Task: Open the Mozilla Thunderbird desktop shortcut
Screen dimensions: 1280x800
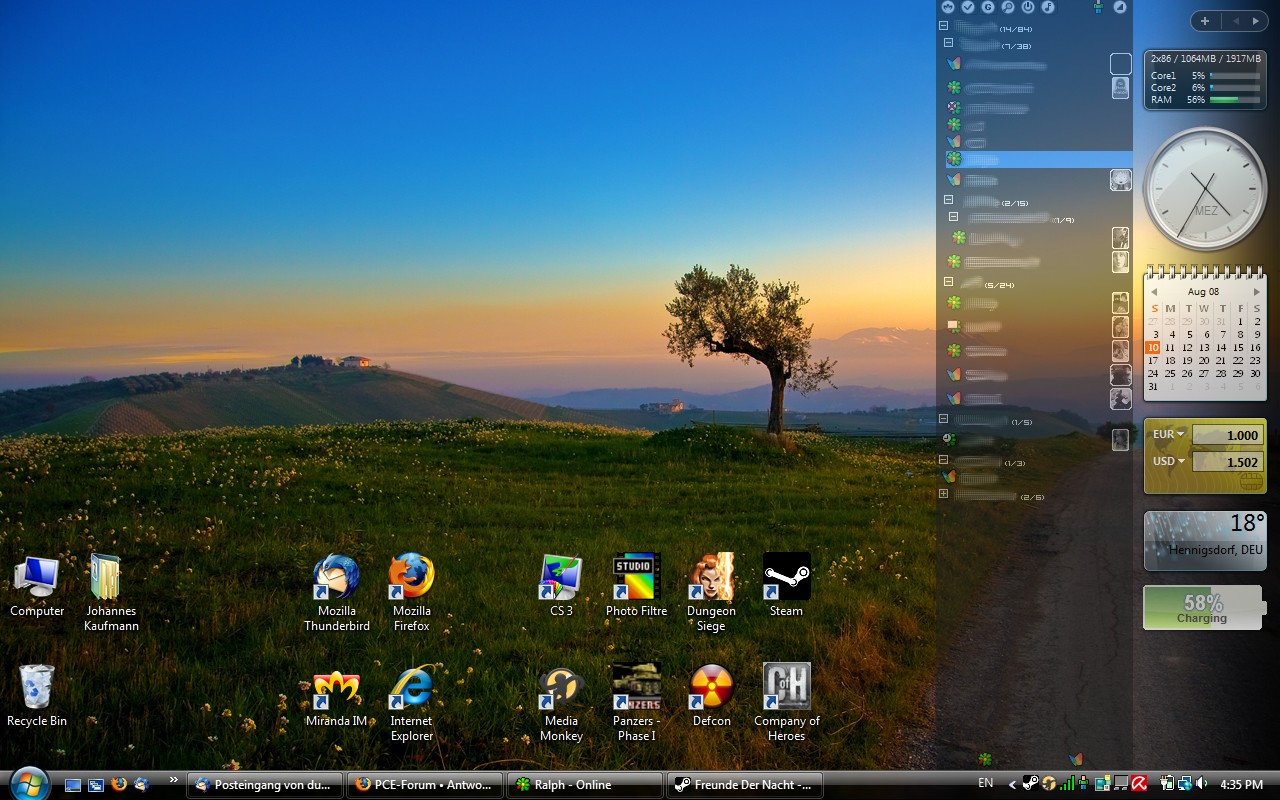Action: click(x=336, y=578)
